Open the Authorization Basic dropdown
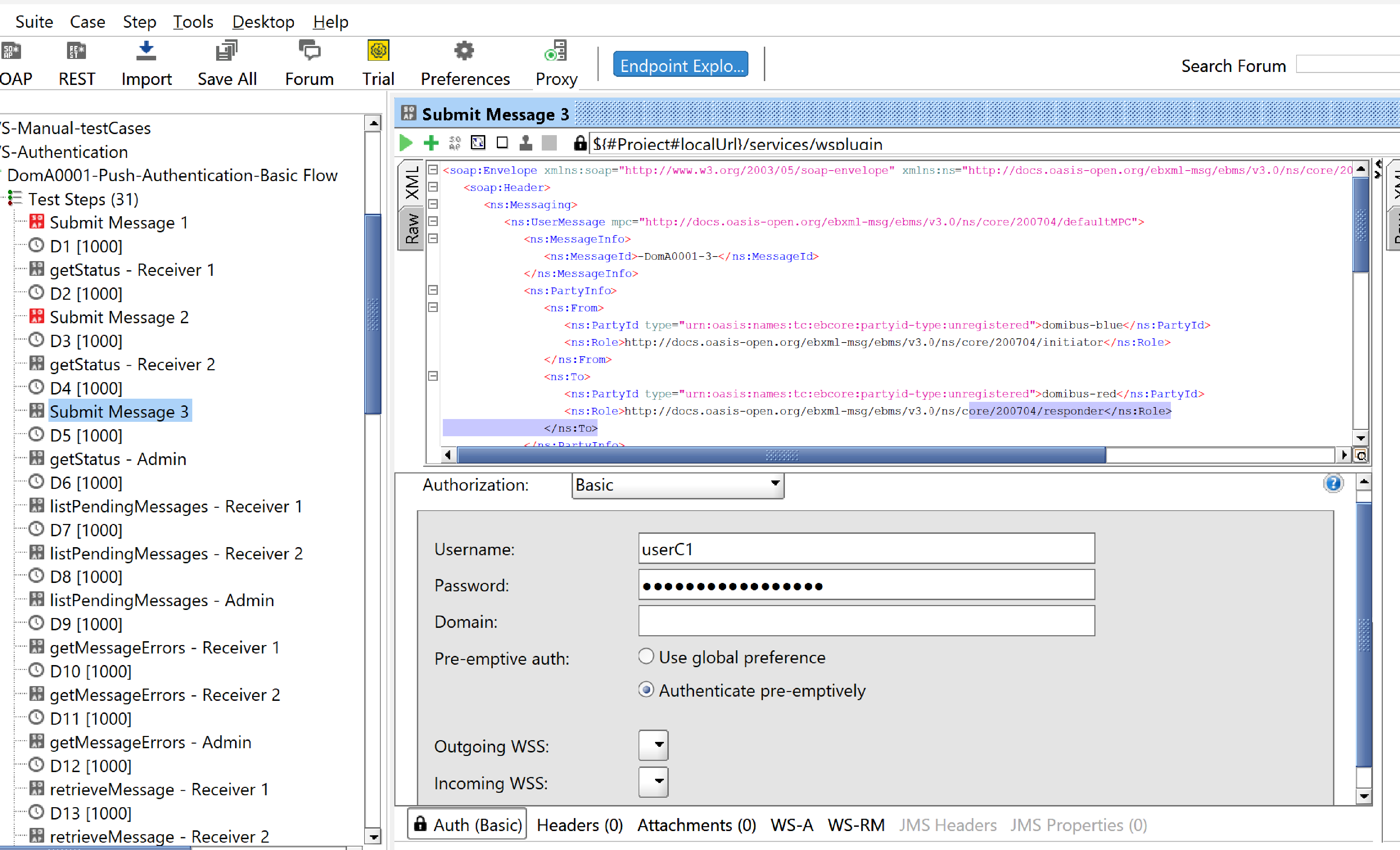The width and height of the screenshot is (1400, 850). (678, 485)
